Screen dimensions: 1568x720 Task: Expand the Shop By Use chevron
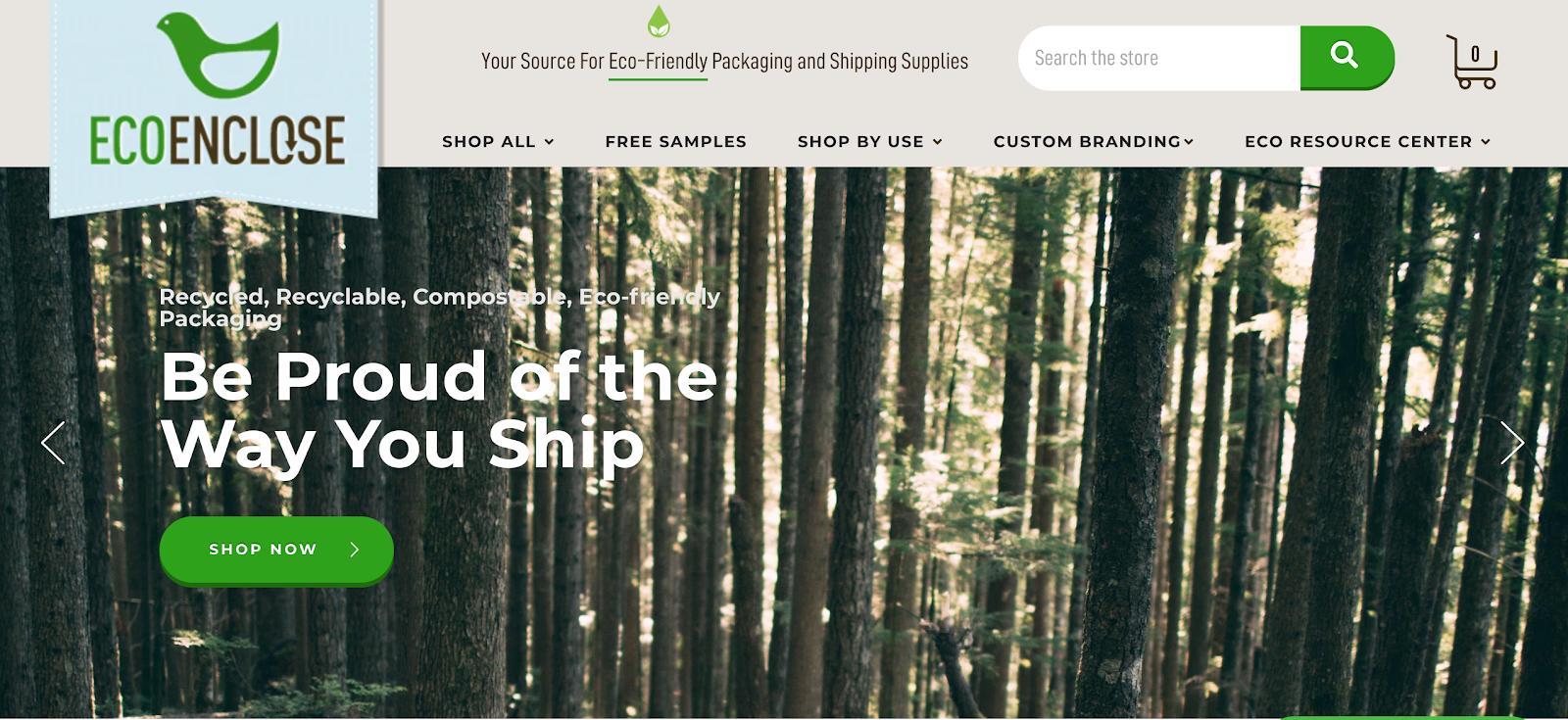coord(937,142)
